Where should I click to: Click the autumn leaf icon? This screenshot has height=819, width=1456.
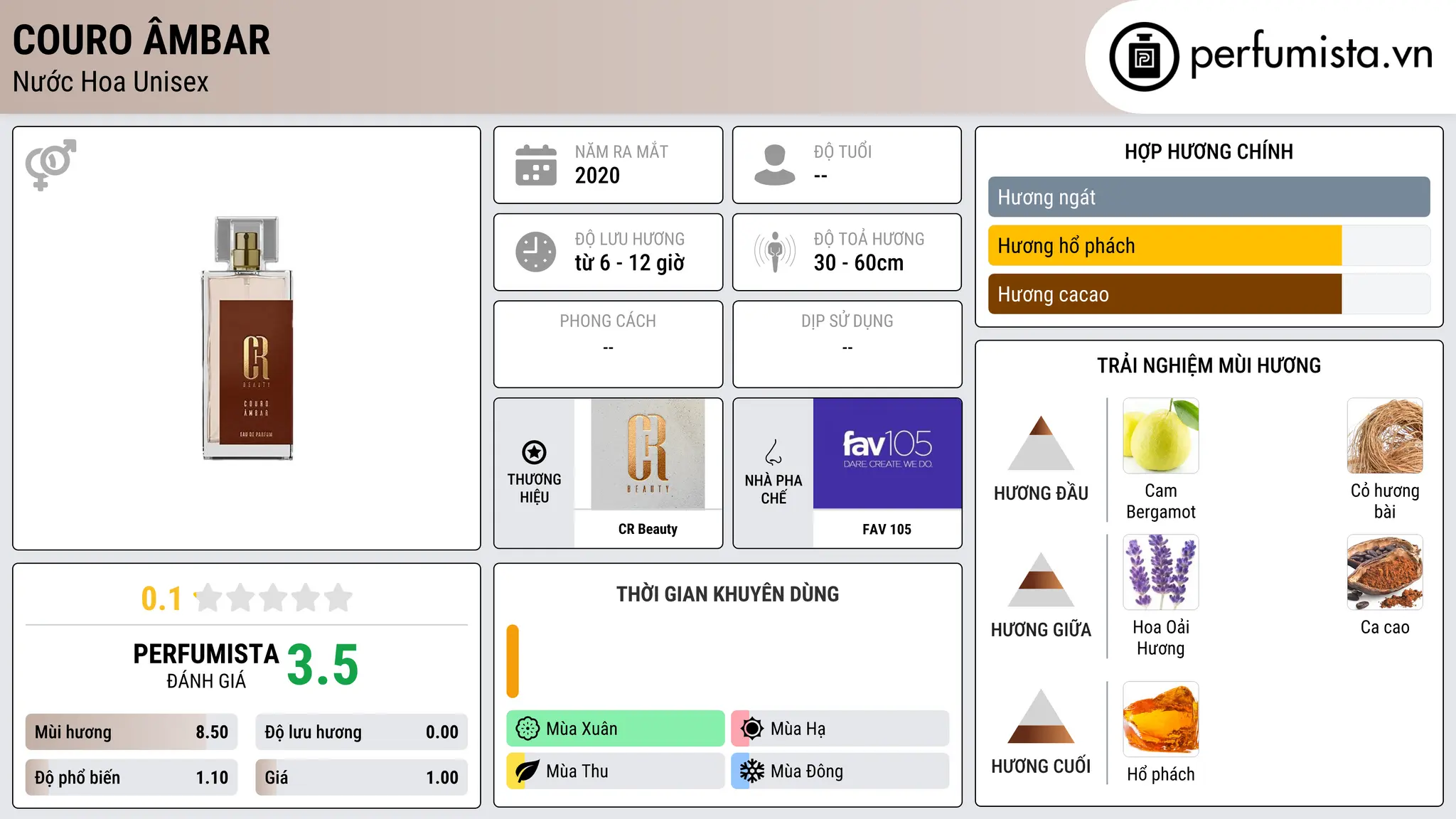tap(528, 771)
